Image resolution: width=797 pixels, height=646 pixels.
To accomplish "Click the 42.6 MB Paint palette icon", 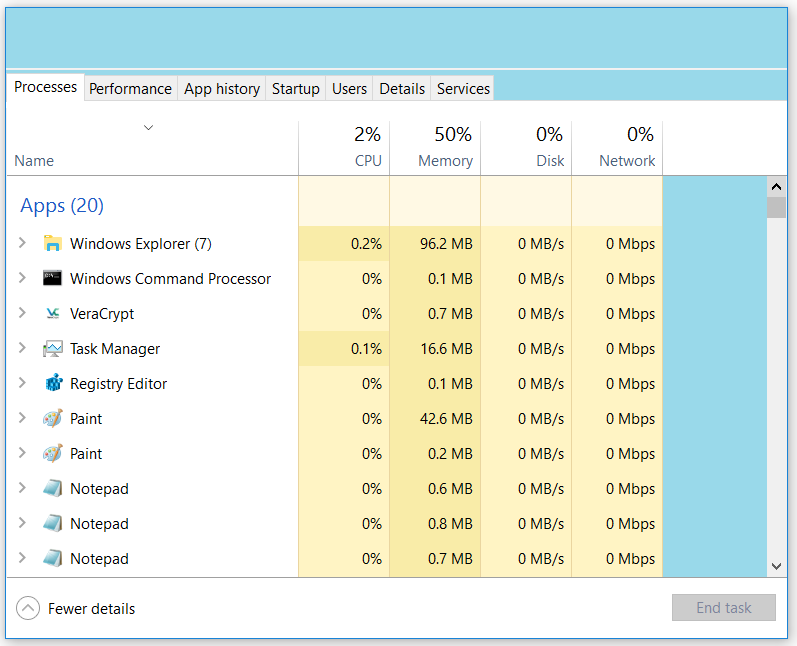I will pyautogui.click(x=53, y=418).
